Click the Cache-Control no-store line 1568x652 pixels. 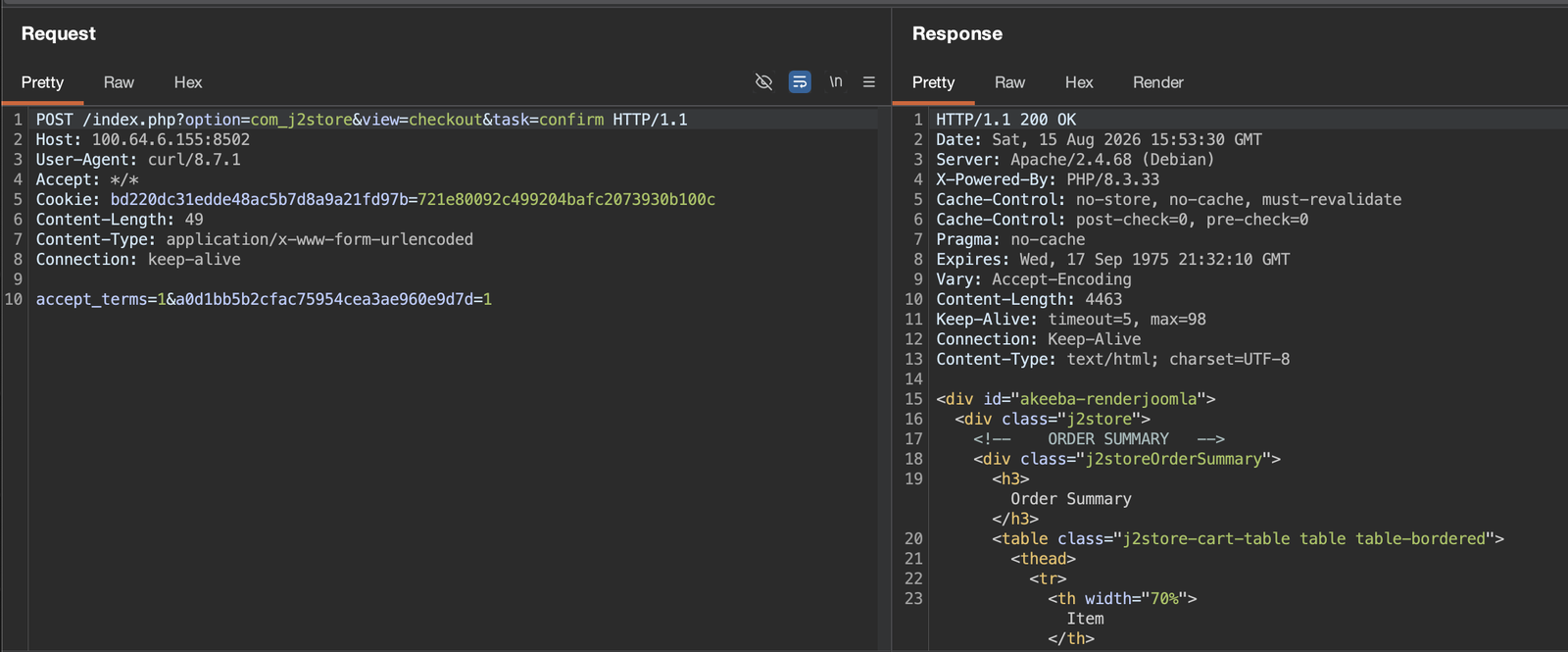coord(1168,199)
